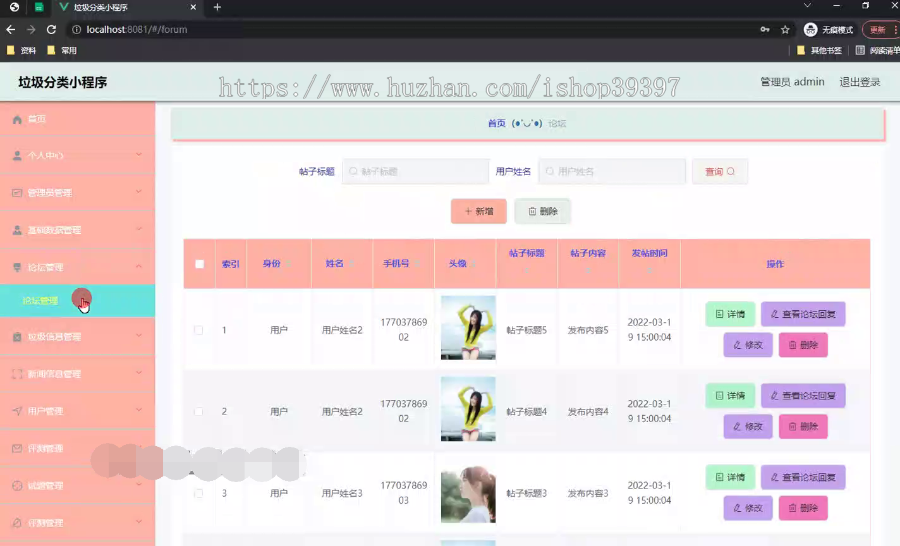Viewport: 900px width, 546px height.
Task: Tick the checkbox for row 2
Action: [x=199, y=412]
